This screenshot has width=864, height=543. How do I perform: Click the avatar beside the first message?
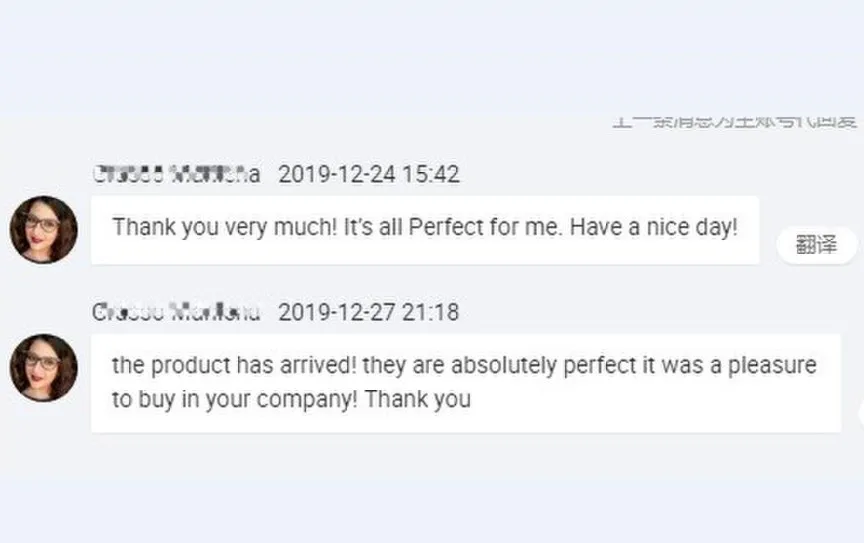[43, 230]
